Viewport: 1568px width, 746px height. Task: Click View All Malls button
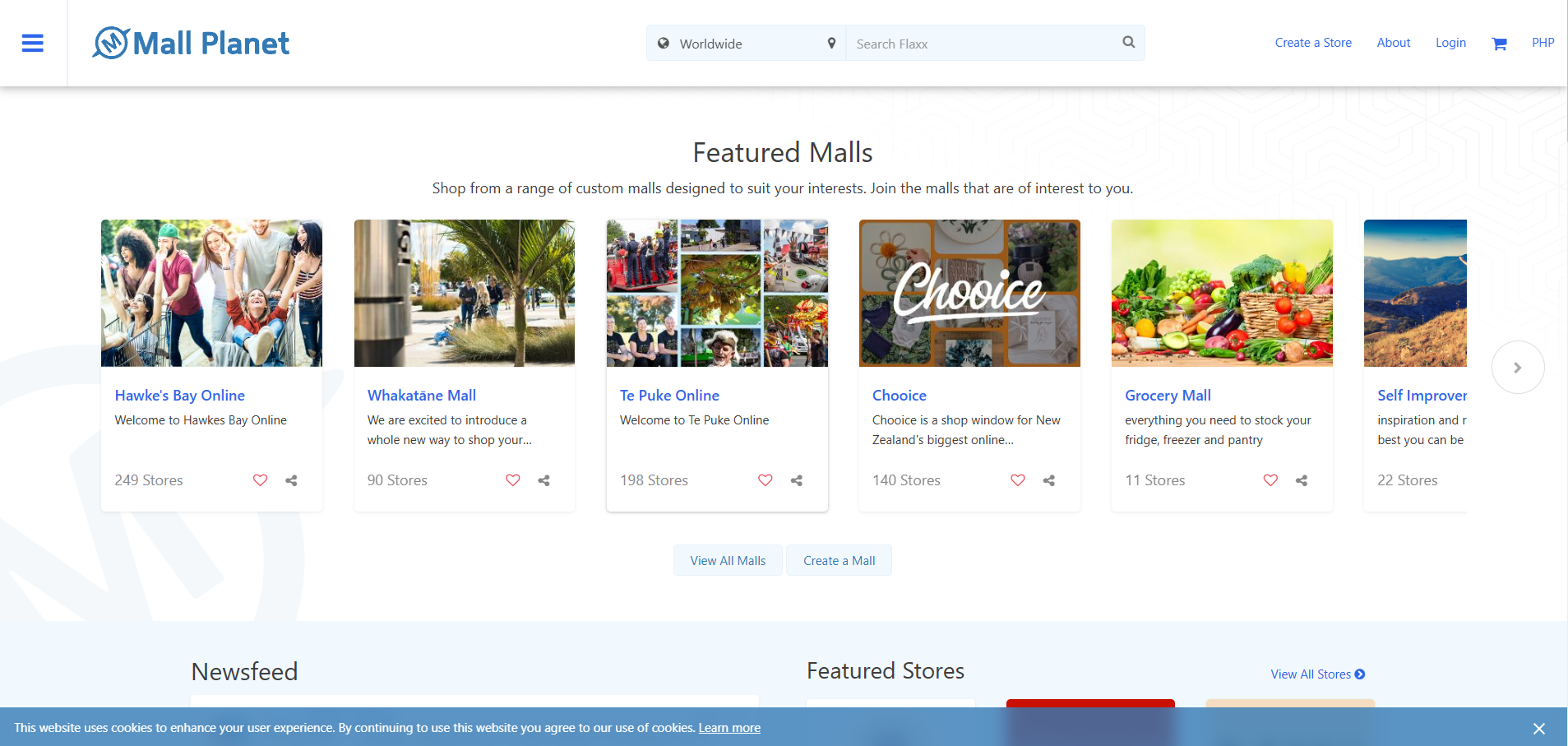728,560
